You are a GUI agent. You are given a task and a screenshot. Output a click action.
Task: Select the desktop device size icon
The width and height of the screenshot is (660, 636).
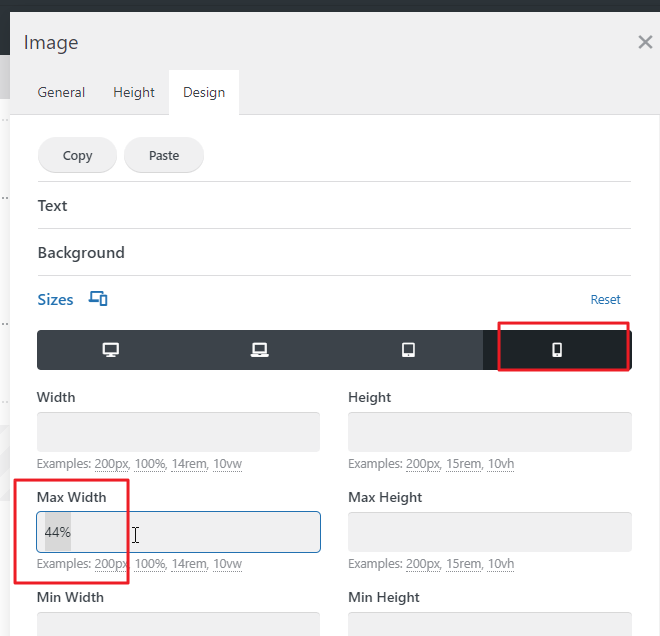point(111,350)
